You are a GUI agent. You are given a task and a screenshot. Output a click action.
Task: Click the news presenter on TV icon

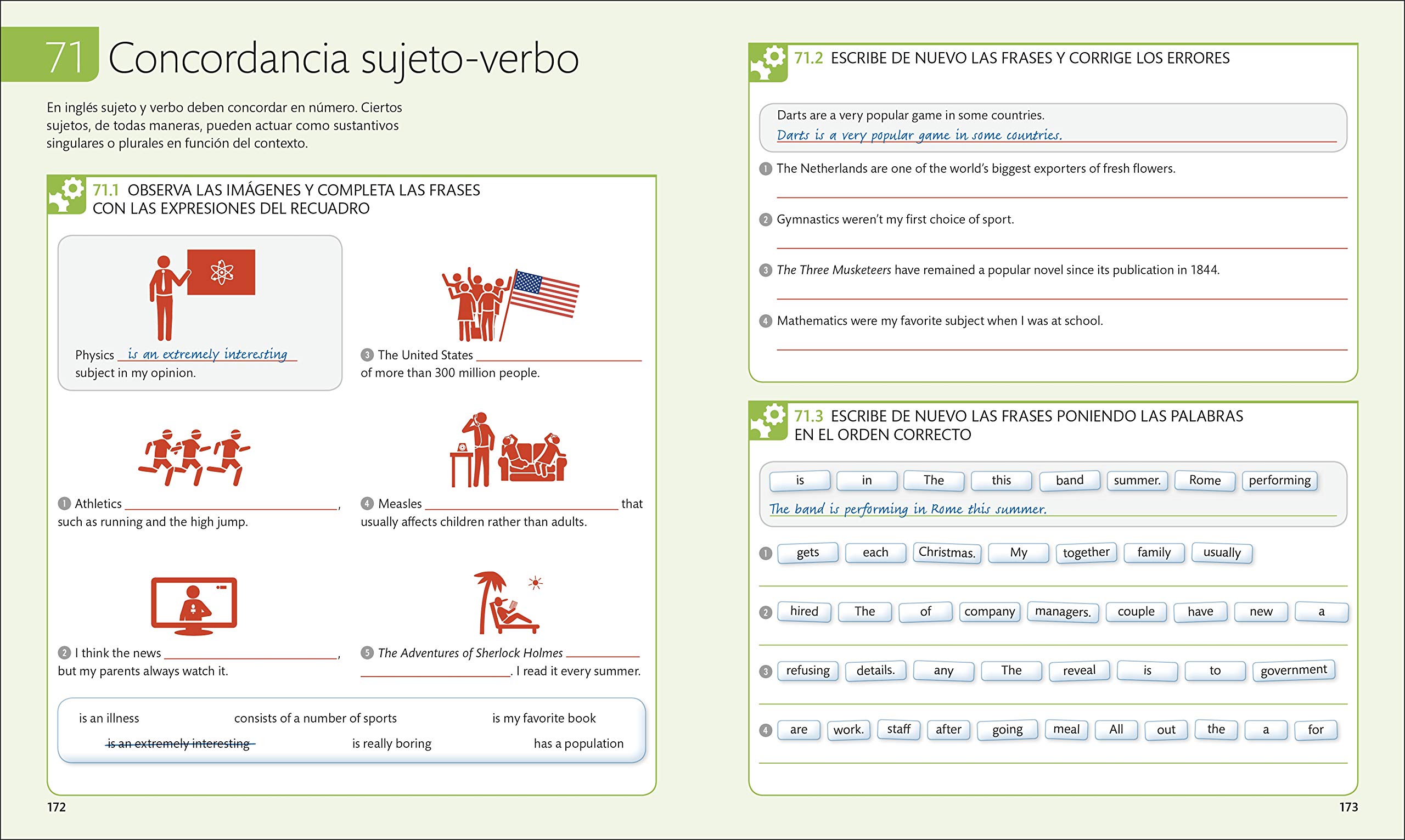coord(194,606)
